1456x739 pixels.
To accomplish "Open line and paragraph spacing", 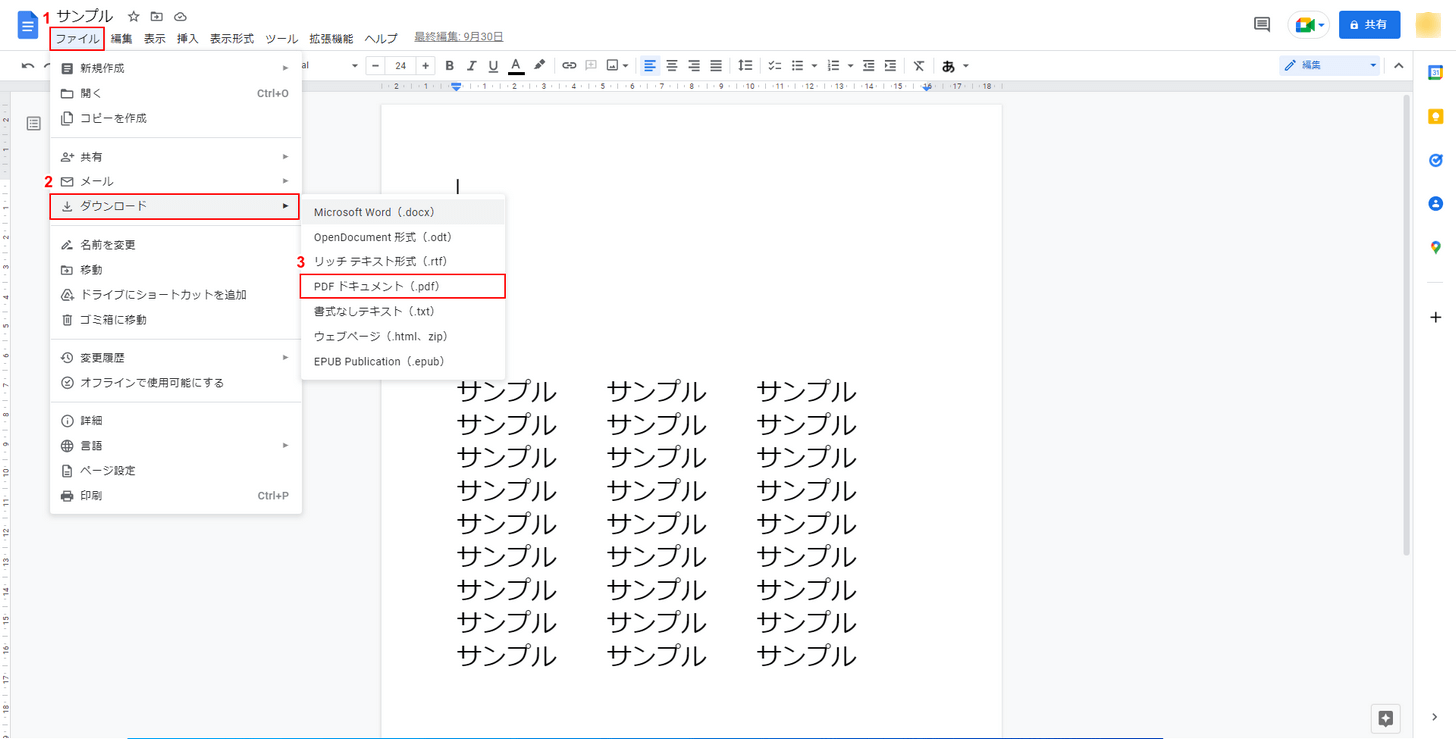I will pyautogui.click(x=745, y=66).
